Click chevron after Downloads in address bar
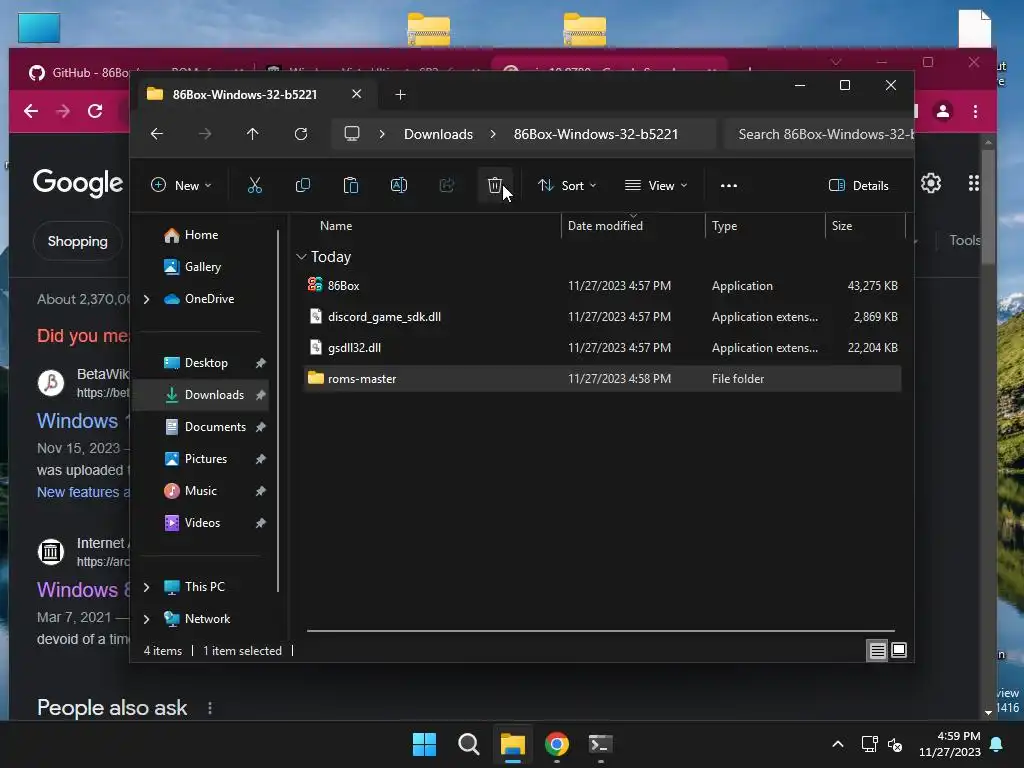This screenshot has width=1024, height=768. pos(493,134)
